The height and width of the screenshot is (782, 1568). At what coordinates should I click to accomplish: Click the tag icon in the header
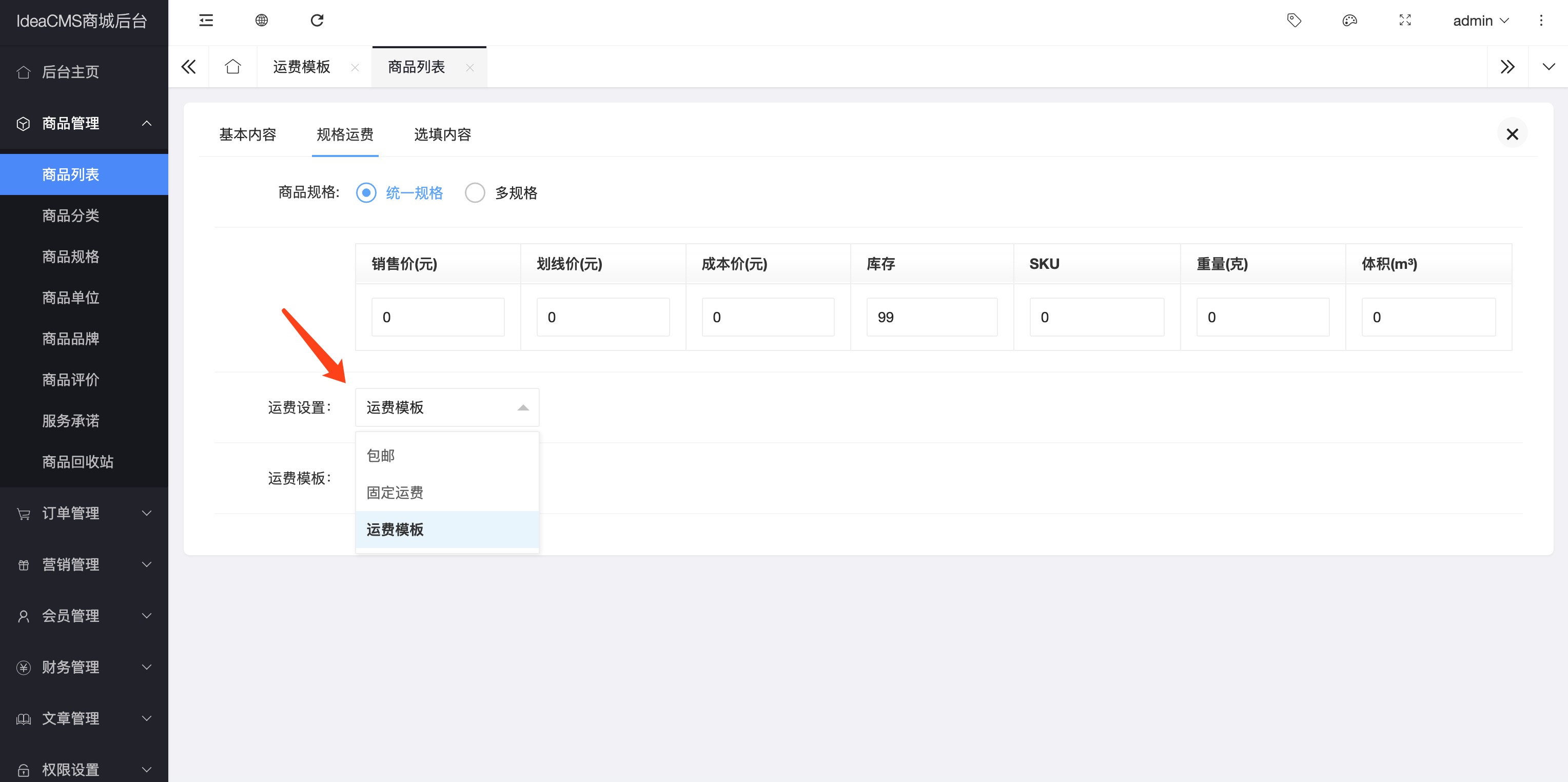click(1293, 21)
